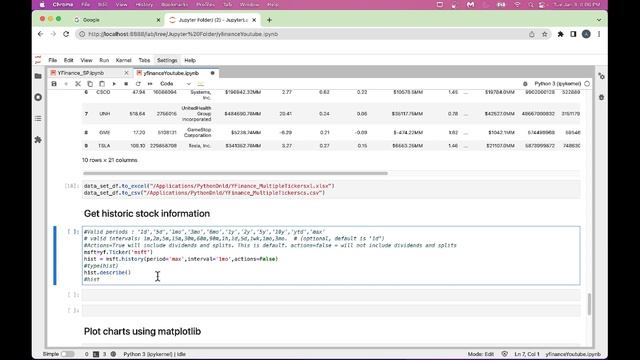Screen dimensions: 640x360
Task: Select the second empty code cell
Action: 331,310
